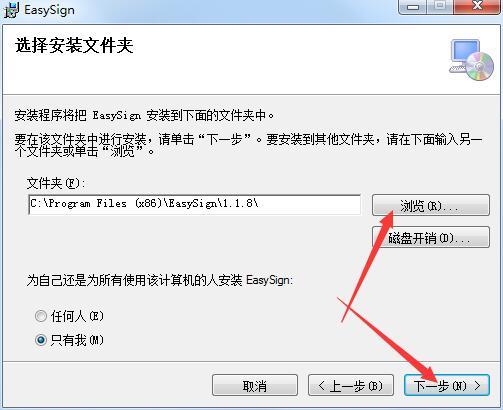Cancel the installation with 取消
Image resolution: width=503 pixels, height=410 pixels.
255,385
